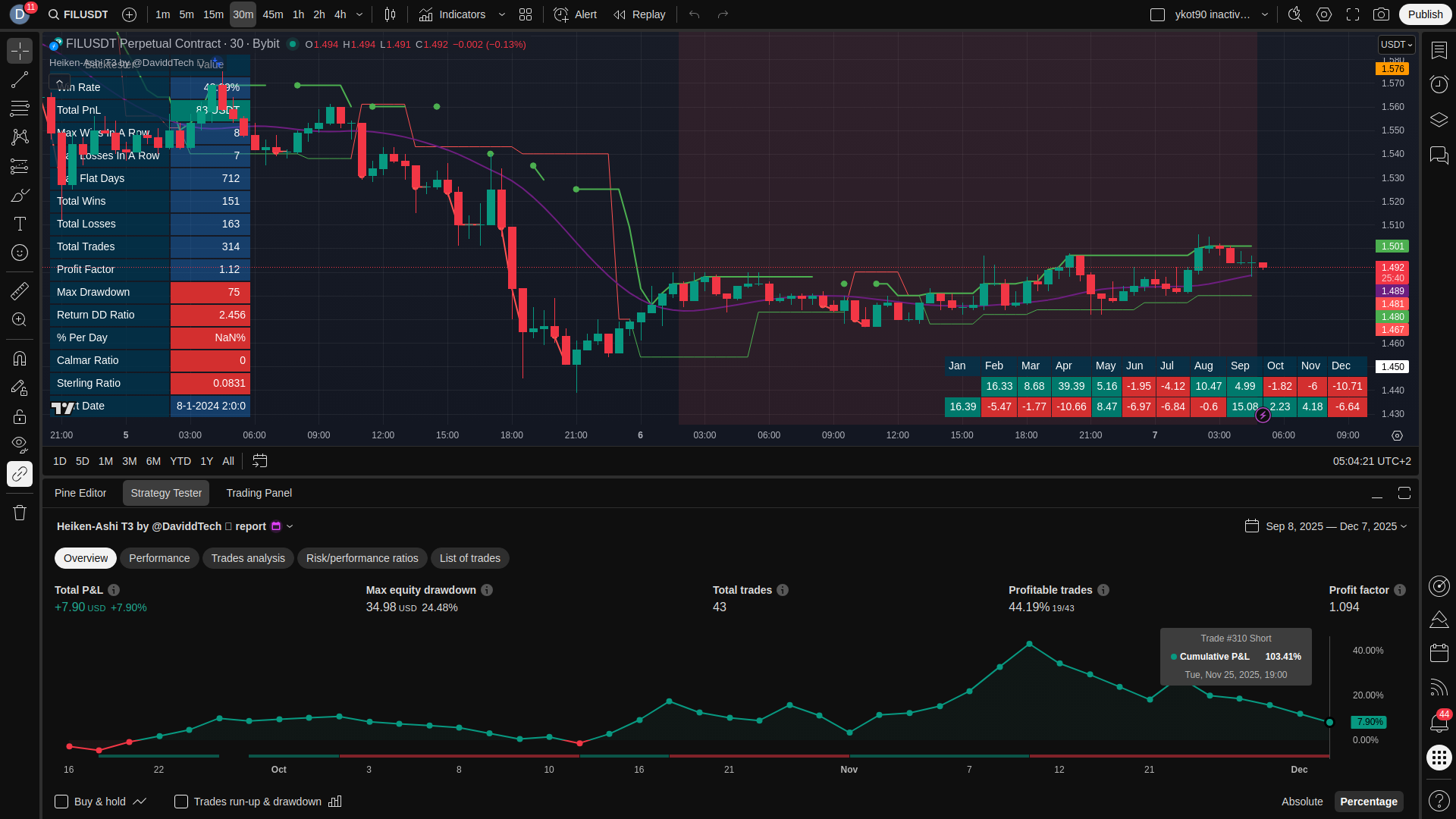Take a chart snapshot with camera icon
Image resolution: width=1456 pixels, height=819 pixels.
pos(1381,14)
